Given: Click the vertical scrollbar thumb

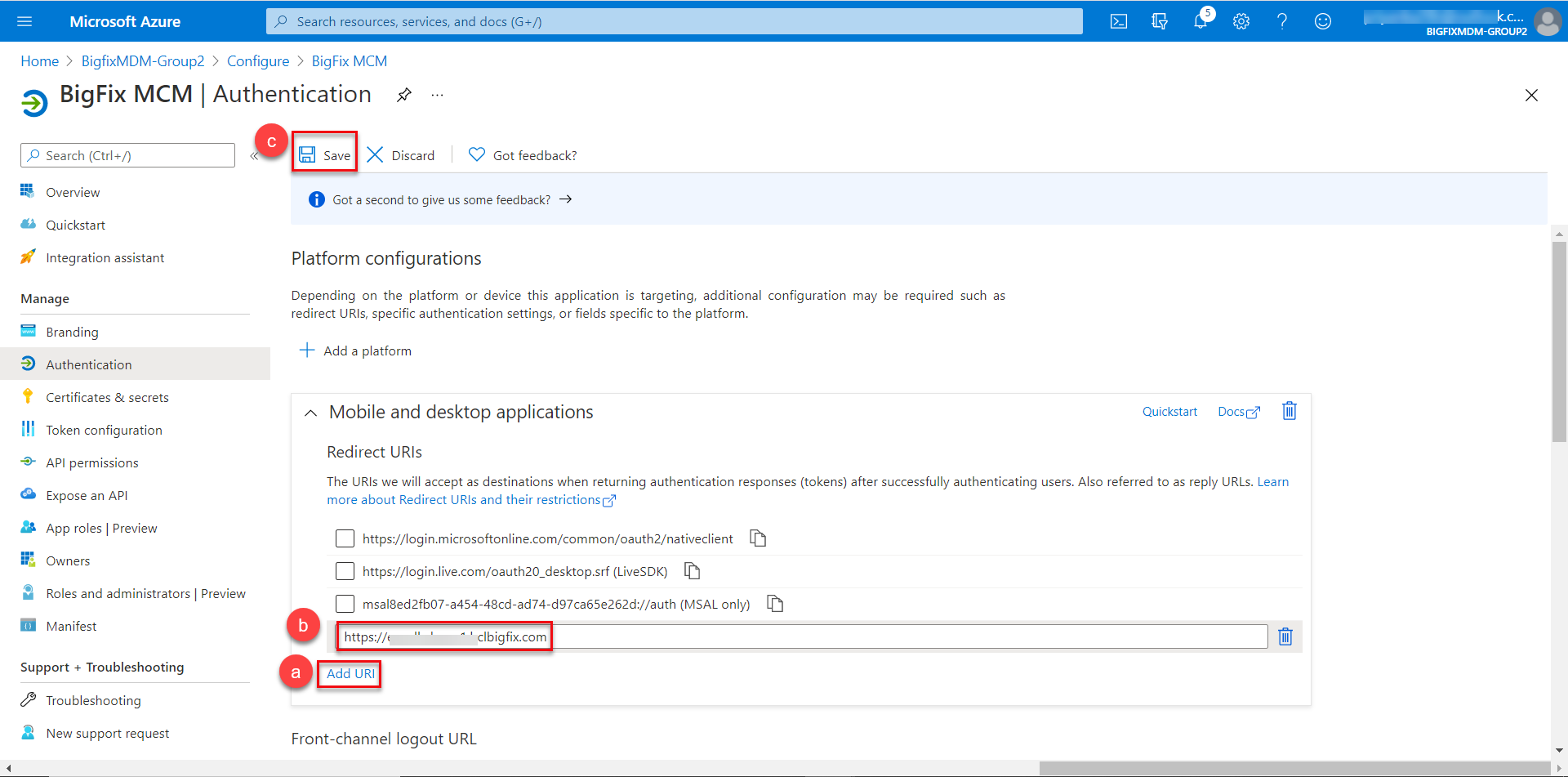Looking at the screenshot, I should point(1559,342).
